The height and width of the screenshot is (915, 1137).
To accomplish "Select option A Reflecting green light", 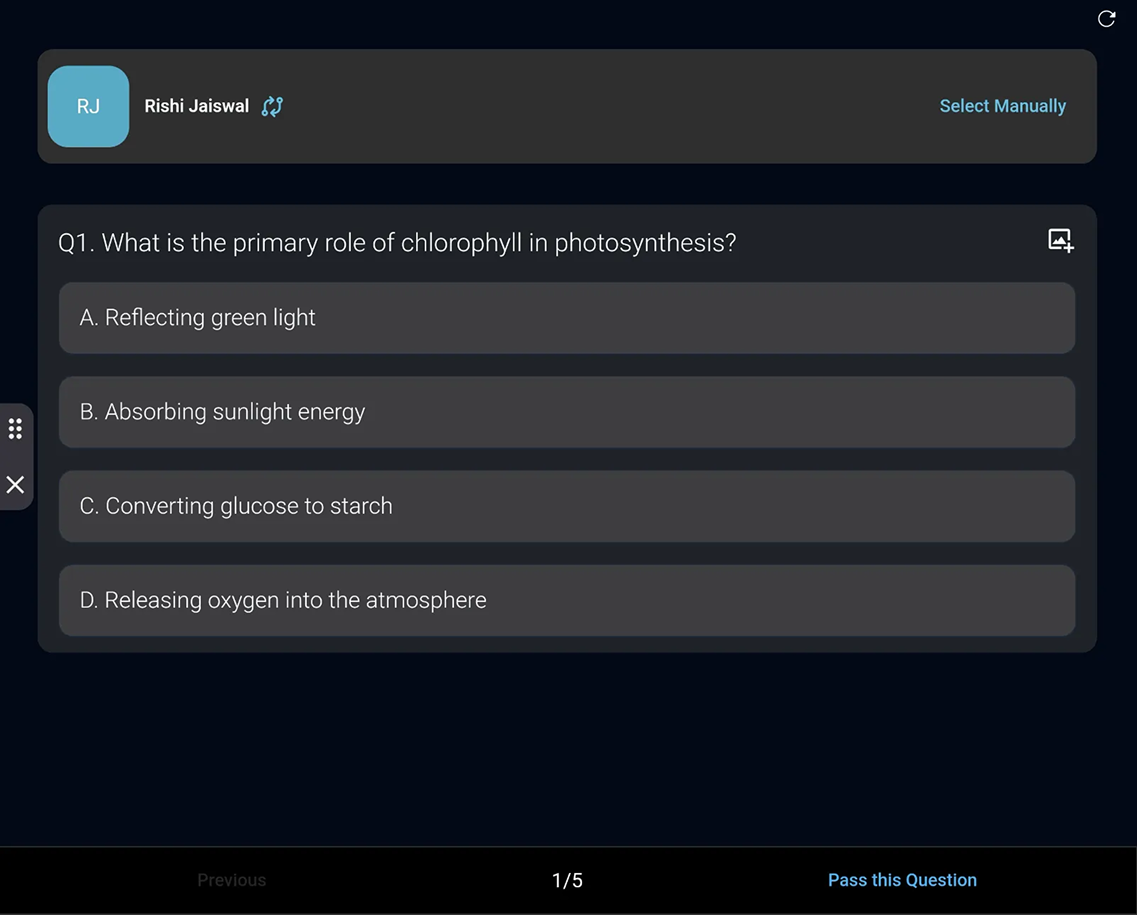I will (x=567, y=318).
